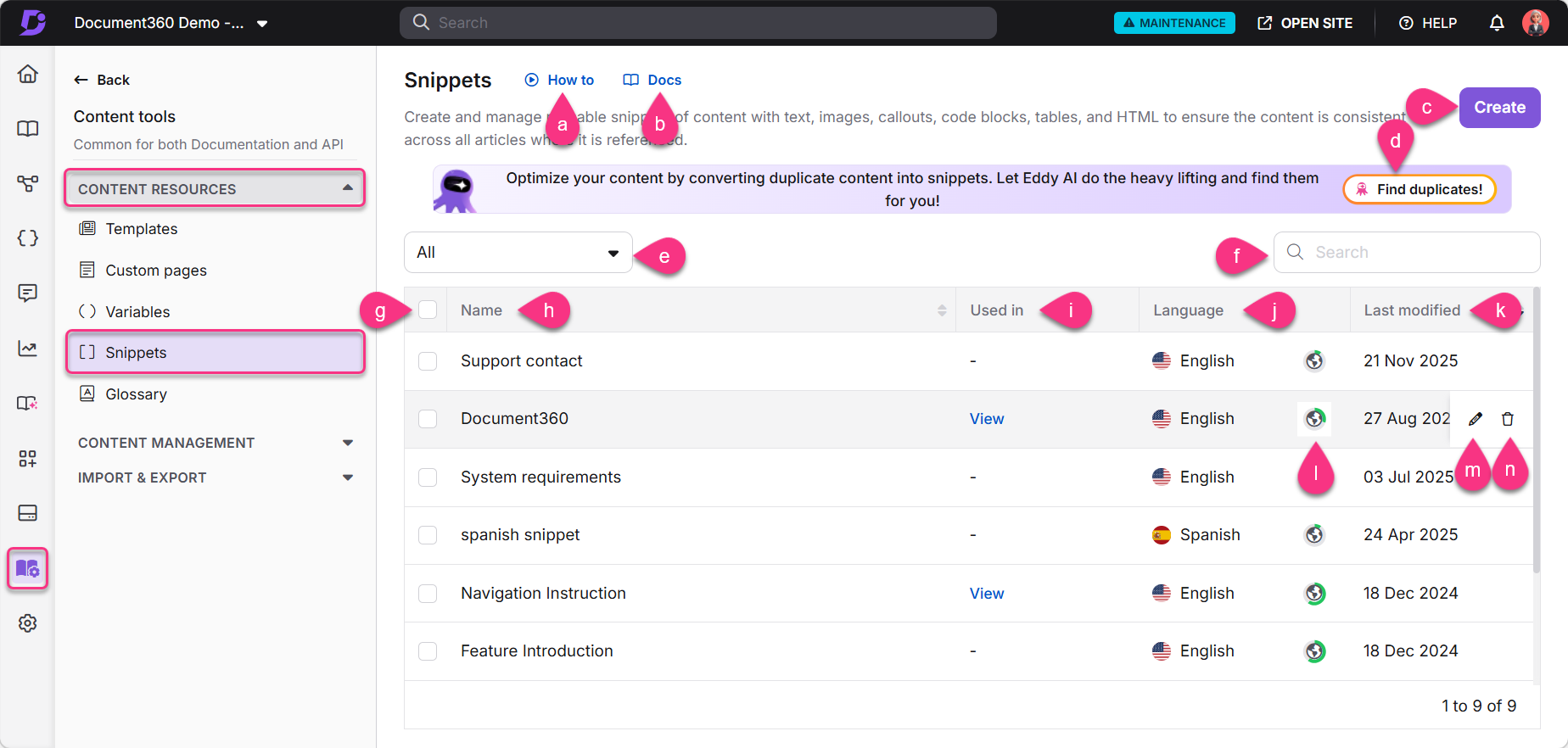Open Variables in Content tools menu
Image resolution: width=1568 pixels, height=748 pixels.
137,312
